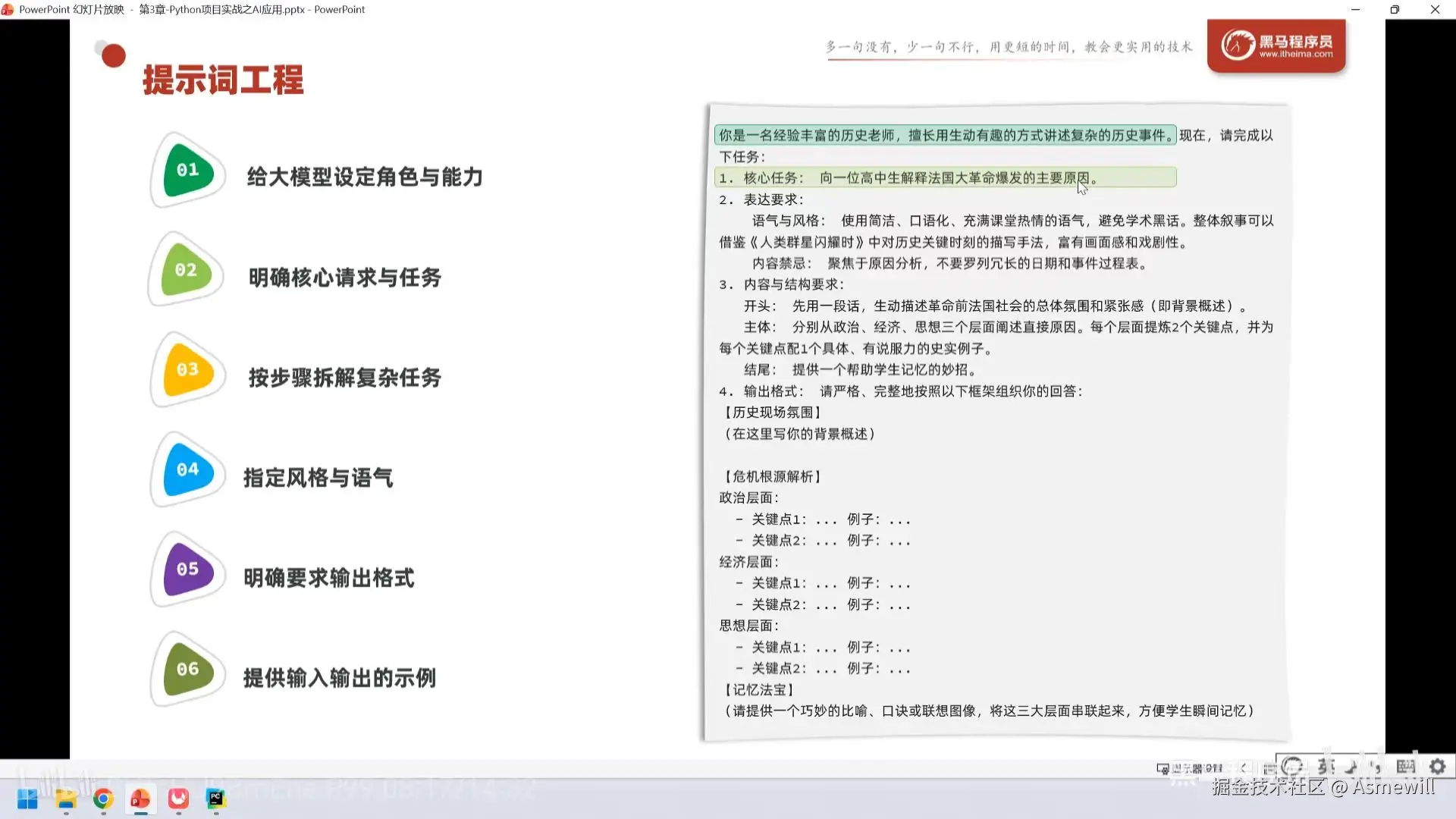Click the IME toolbar gear settings icon
The width and height of the screenshot is (1456, 819).
(1437, 767)
